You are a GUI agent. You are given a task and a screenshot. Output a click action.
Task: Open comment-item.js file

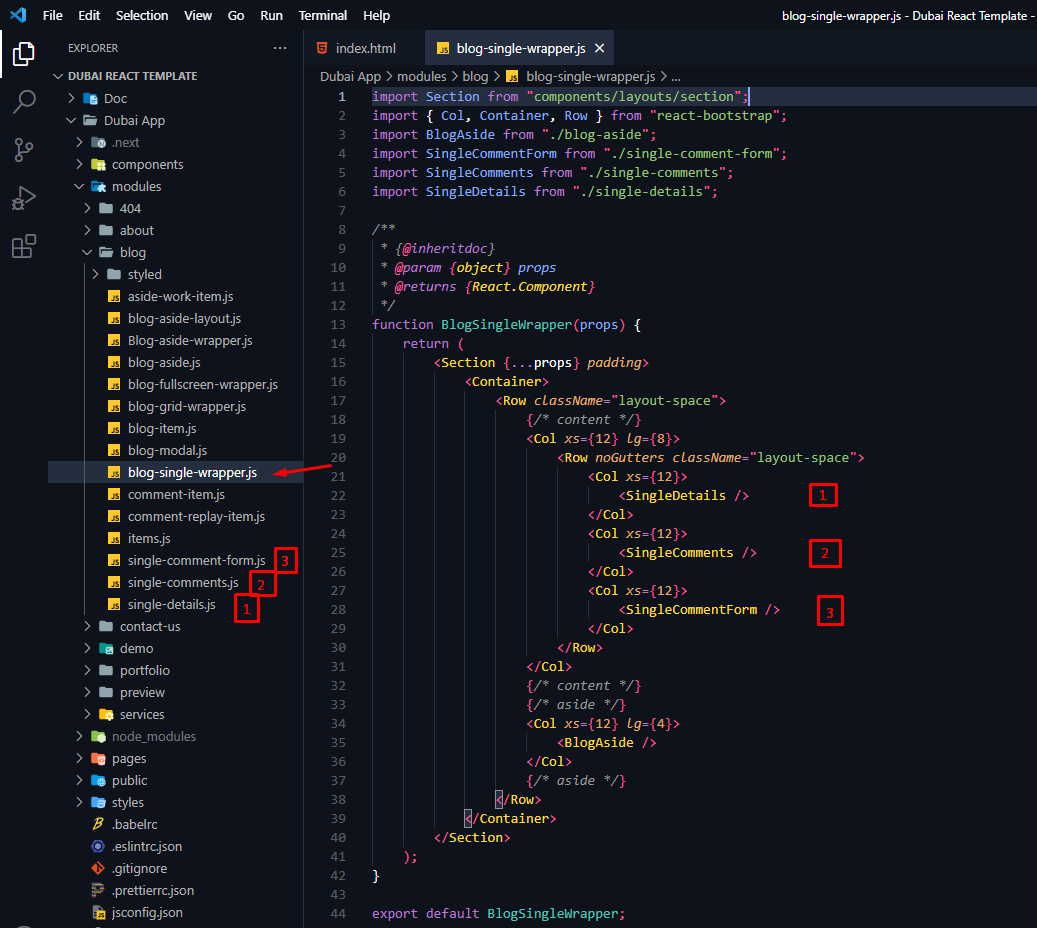click(175, 494)
